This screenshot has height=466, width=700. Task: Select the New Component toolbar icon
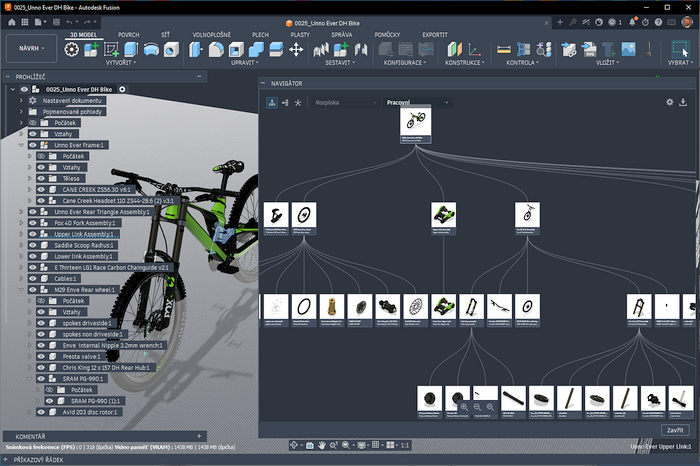click(91, 49)
